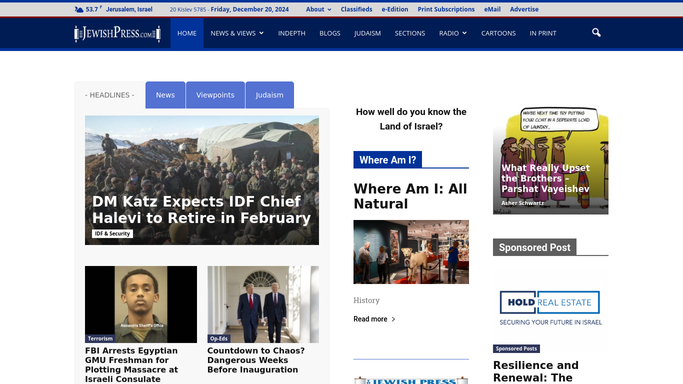Image resolution: width=683 pixels, height=384 pixels.
Task: Open the In Print page
Action: tap(543, 33)
